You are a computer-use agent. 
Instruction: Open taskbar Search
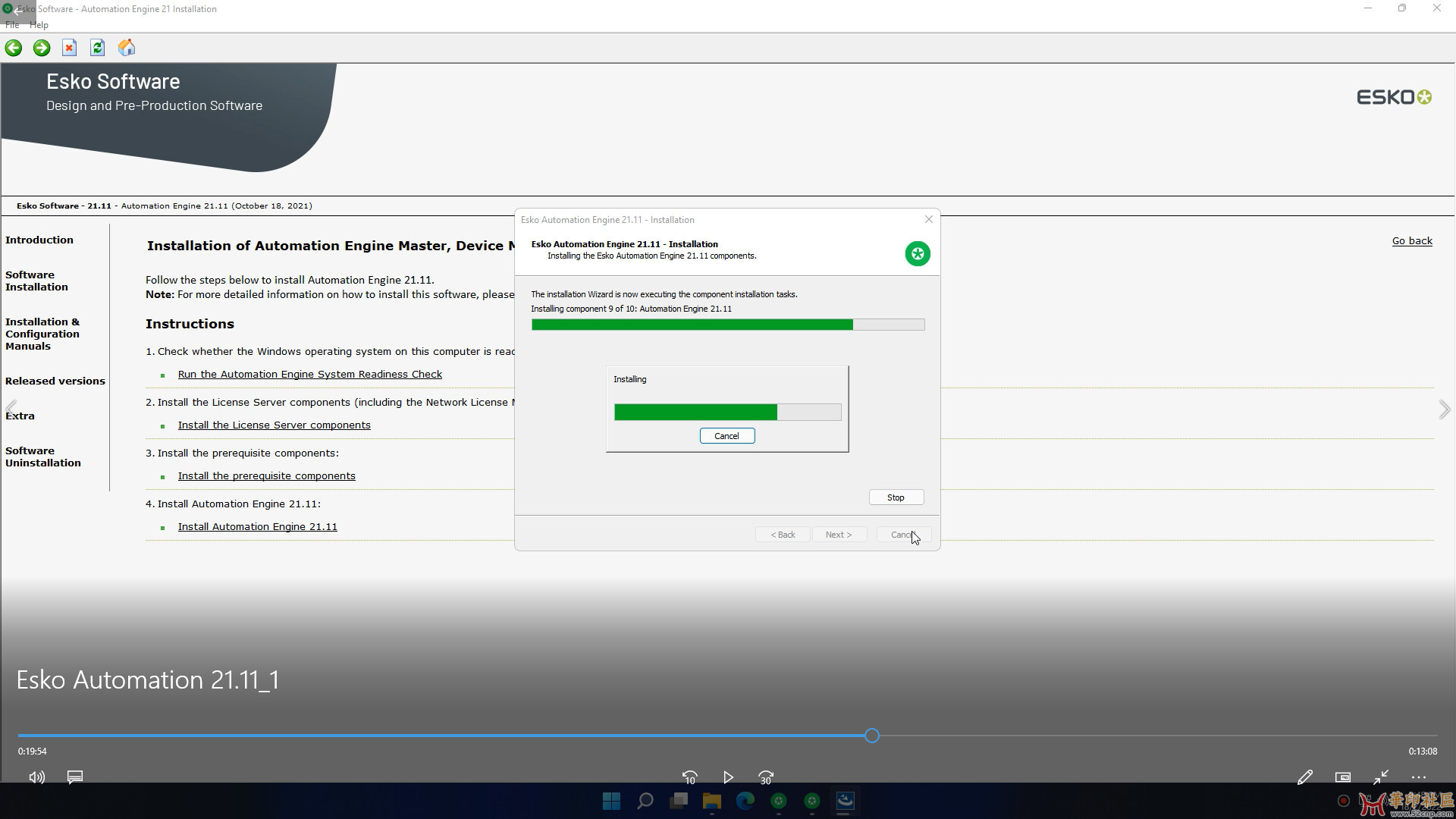(645, 801)
